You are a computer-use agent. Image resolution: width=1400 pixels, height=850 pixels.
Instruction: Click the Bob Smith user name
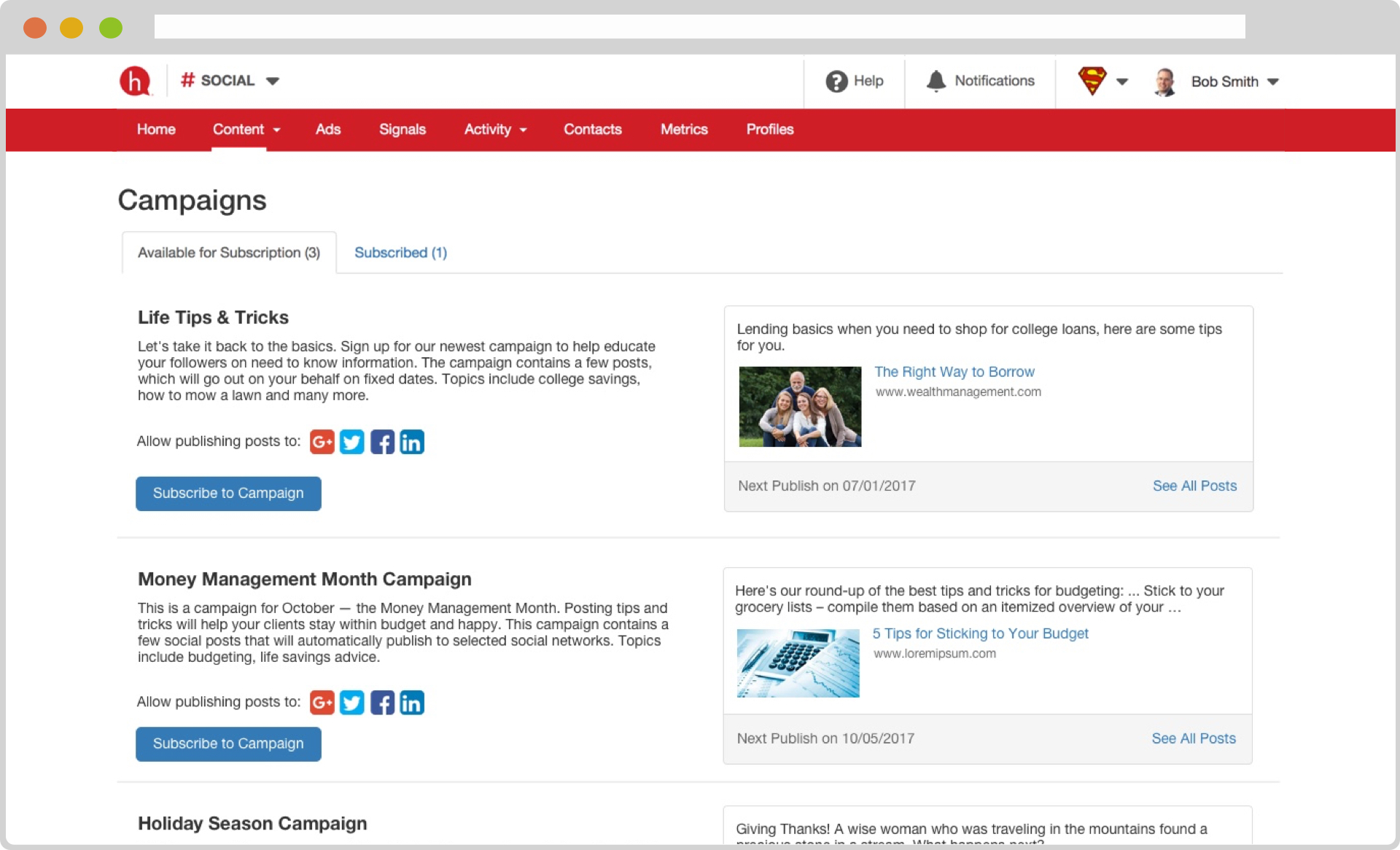click(1225, 82)
